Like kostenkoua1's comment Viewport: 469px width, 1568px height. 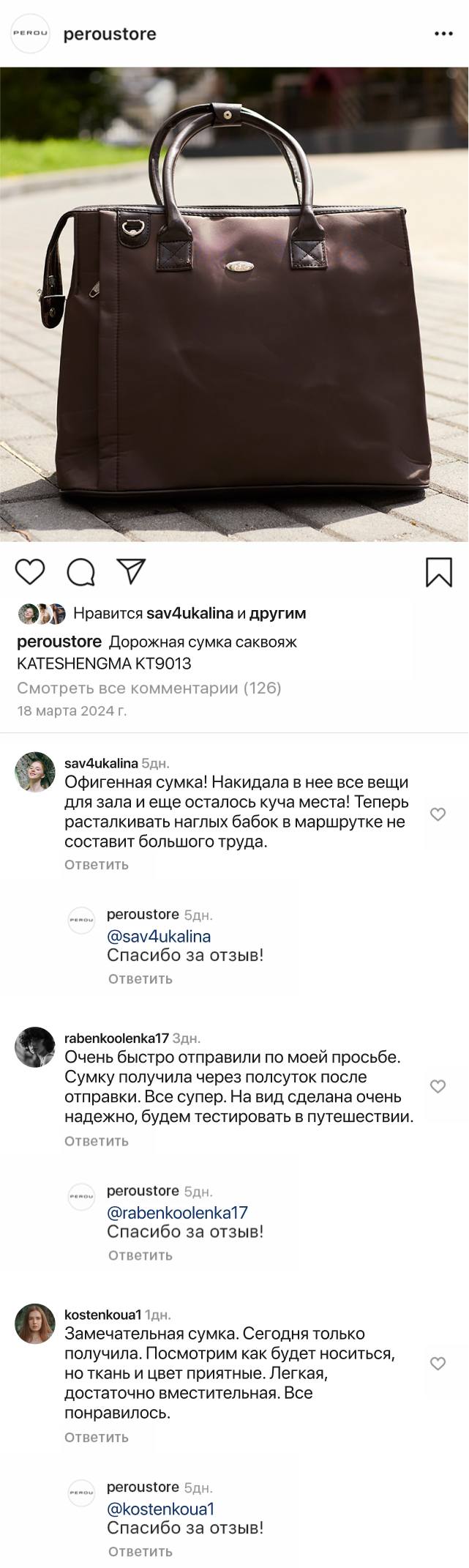(438, 1363)
